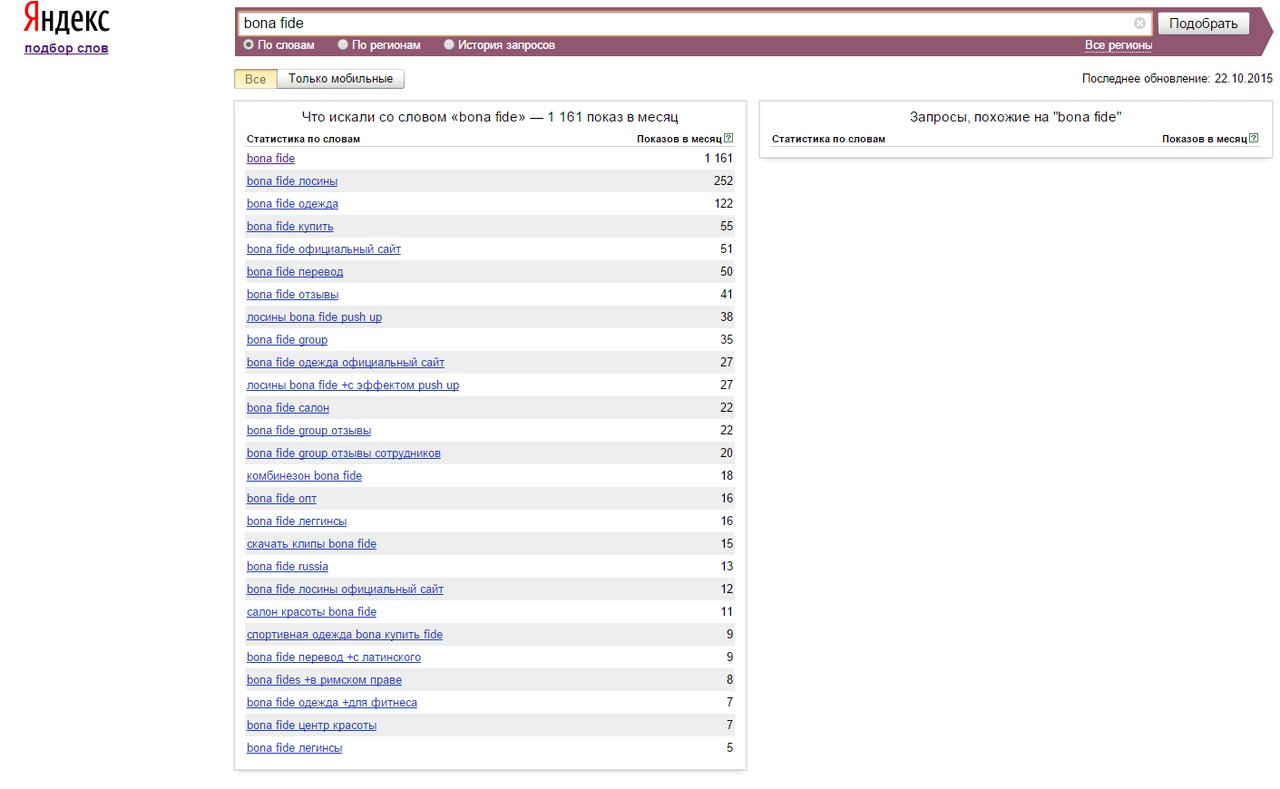Open the 'bona fide group отзывы' link
The image size is (1280, 789).
point(309,431)
